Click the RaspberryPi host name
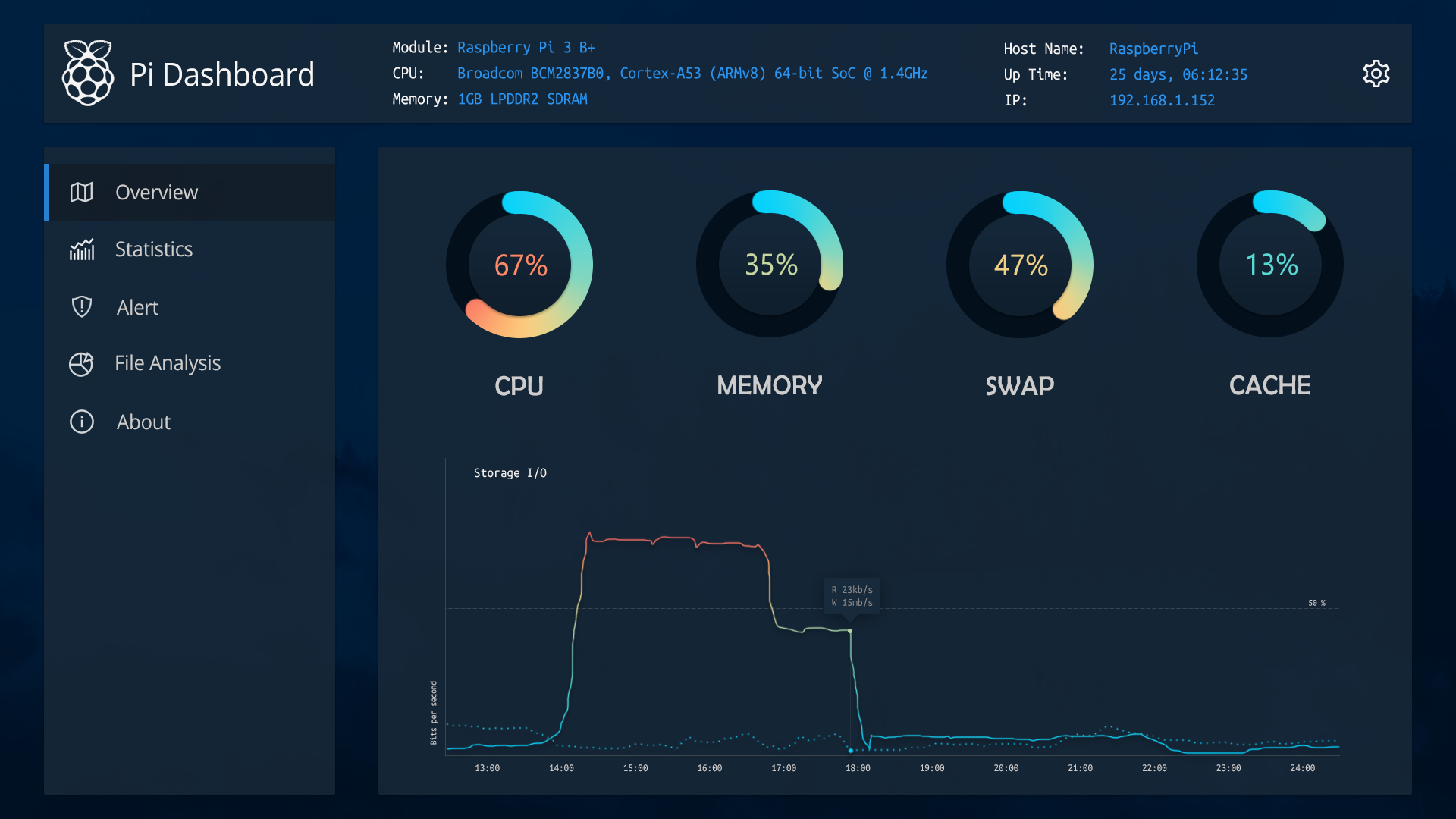The image size is (1456, 819). pos(1153,49)
